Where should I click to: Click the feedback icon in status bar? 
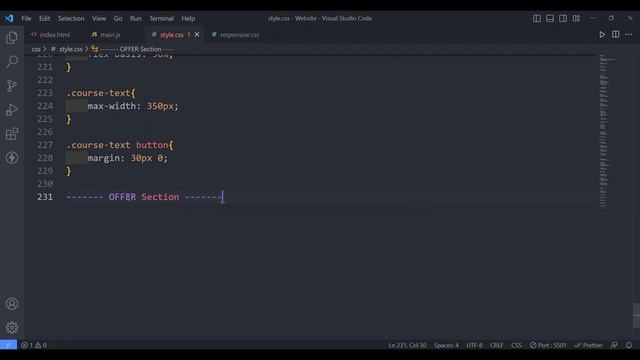[x=614, y=345]
